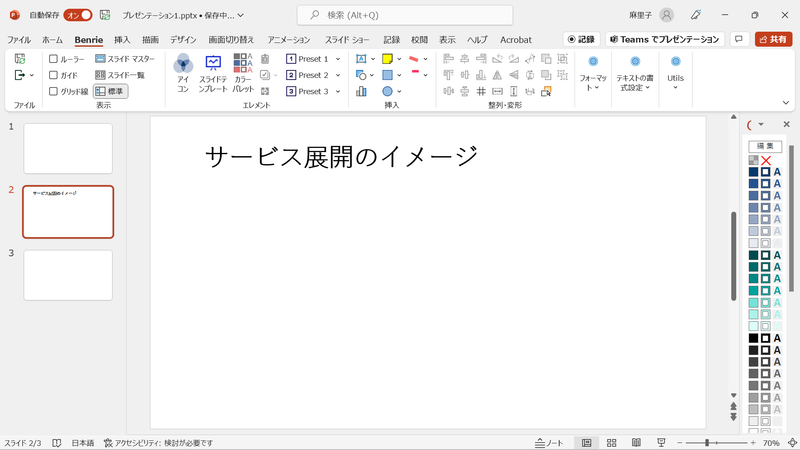This screenshot has height=450, width=800.
Task: Insert the red diagonal line
Action: click(x=414, y=59)
